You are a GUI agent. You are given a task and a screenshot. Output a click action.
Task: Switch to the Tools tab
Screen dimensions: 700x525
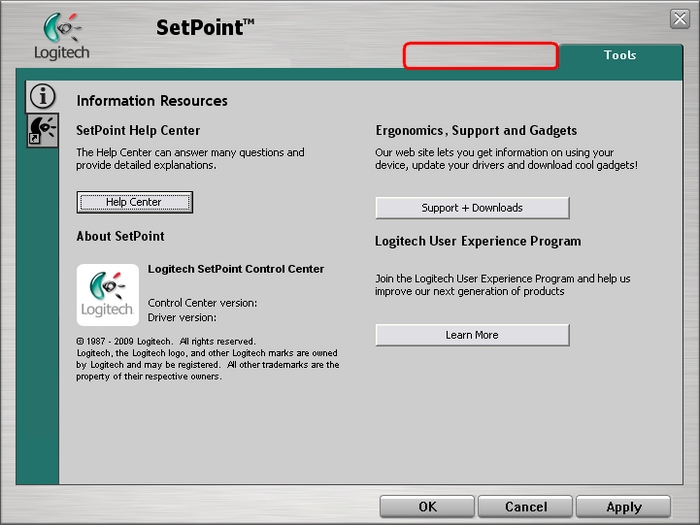619,55
